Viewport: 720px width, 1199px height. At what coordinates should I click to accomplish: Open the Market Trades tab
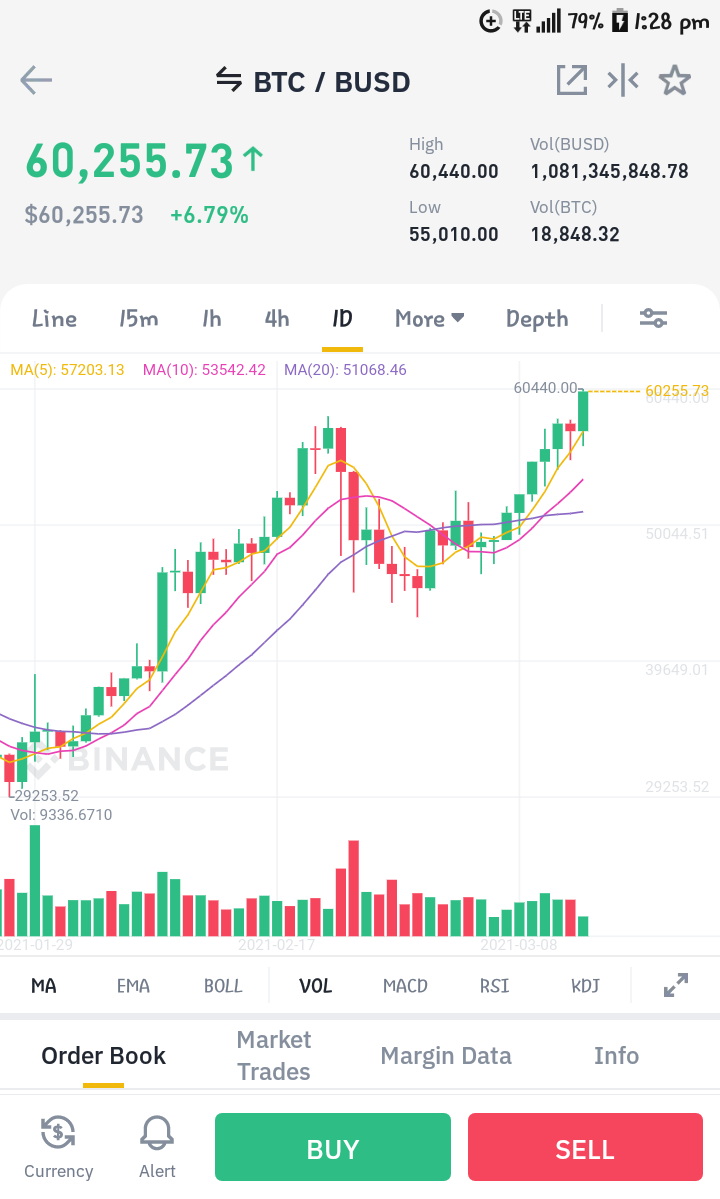(274, 1055)
